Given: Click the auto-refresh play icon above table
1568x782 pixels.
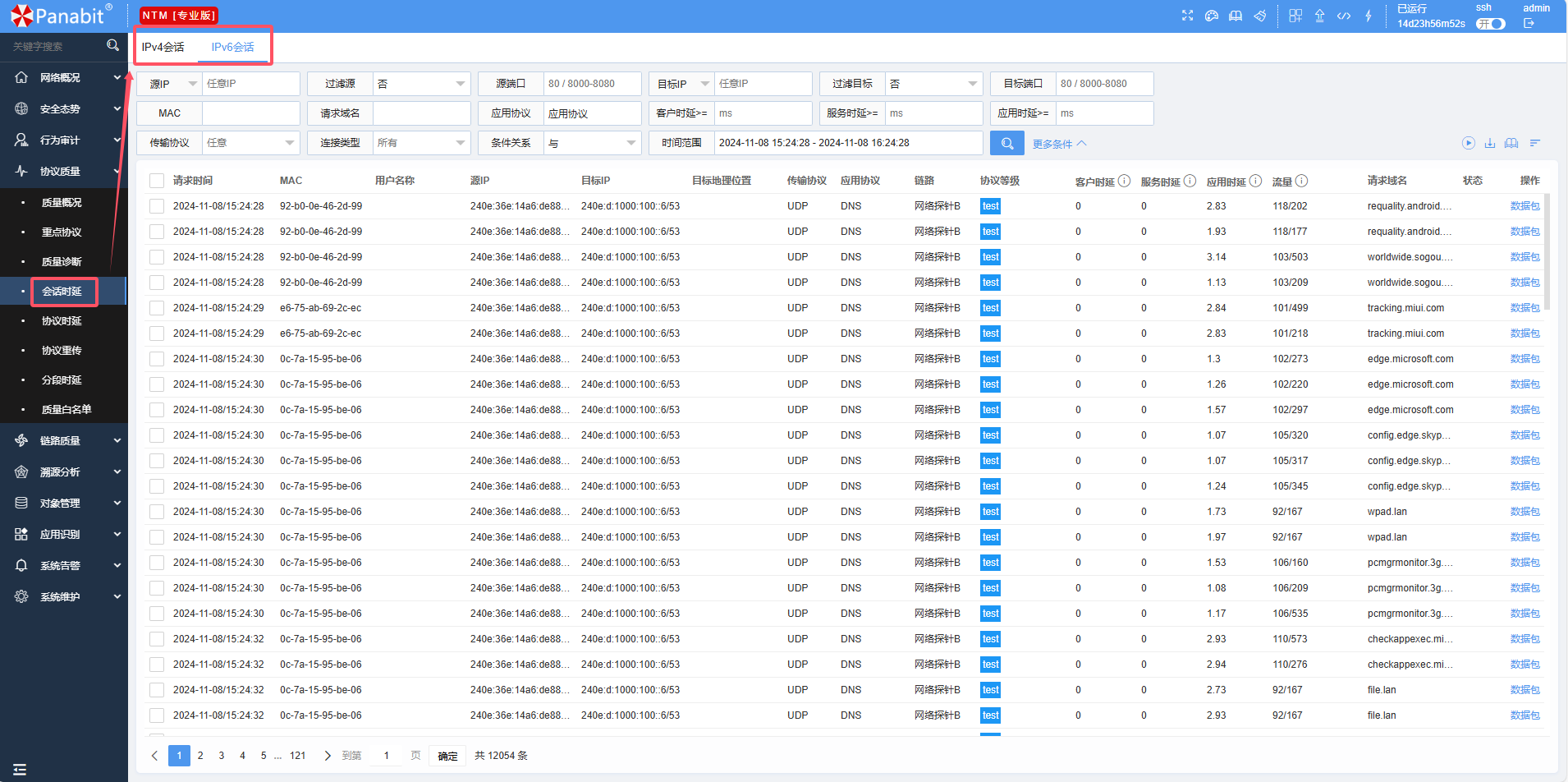Looking at the screenshot, I should (x=1468, y=143).
